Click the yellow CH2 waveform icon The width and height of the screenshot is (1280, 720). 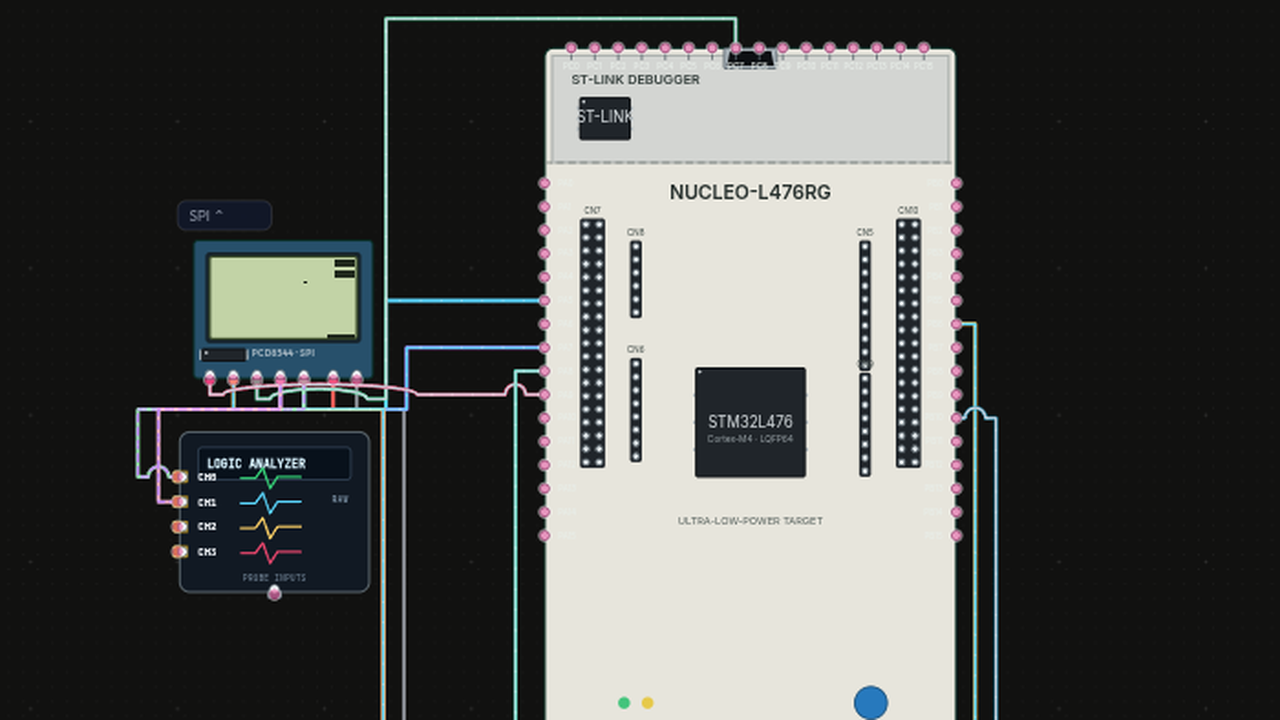point(270,527)
